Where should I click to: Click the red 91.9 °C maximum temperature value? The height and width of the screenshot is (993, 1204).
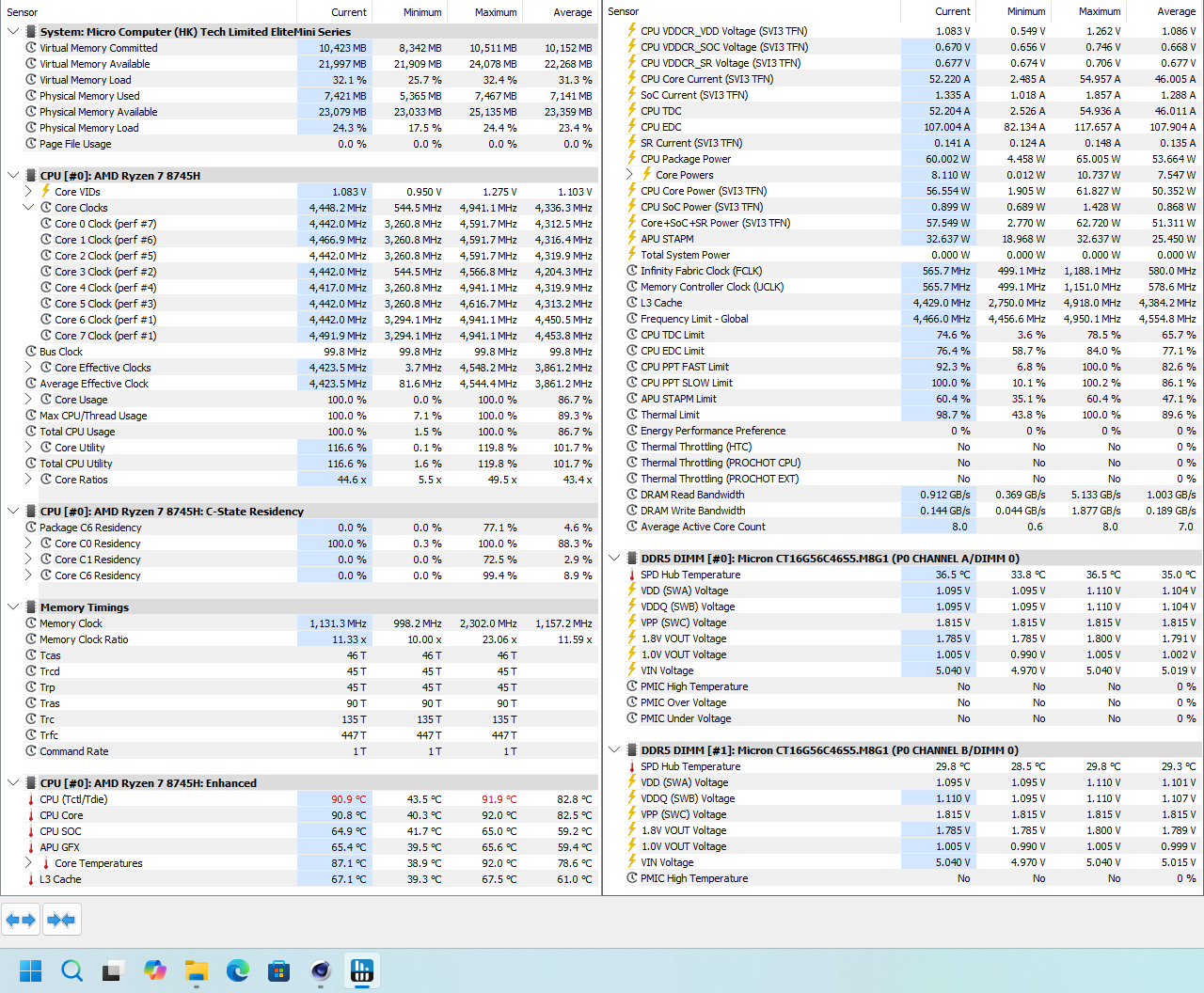[x=499, y=799]
